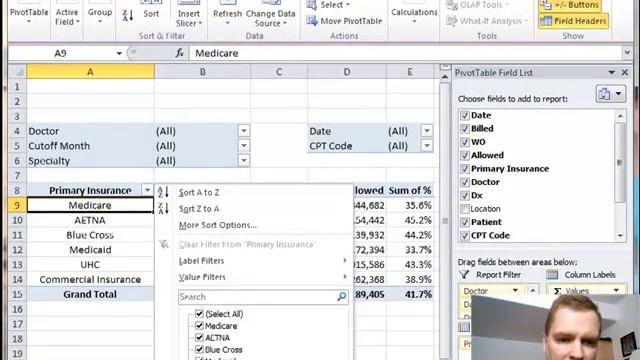This screenshot has height=360, width=640.
Task: Select the Commercial Insurance cell
Action: (x=90, y=280)
